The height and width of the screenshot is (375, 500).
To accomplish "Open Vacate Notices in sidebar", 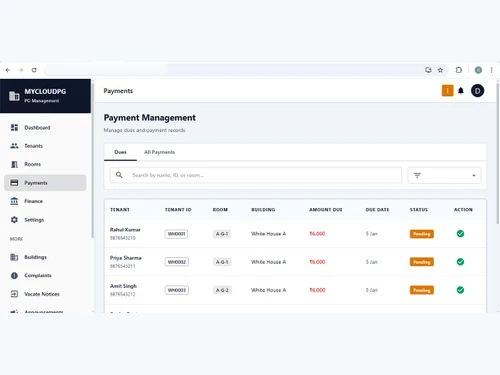I will pos(45,294).
